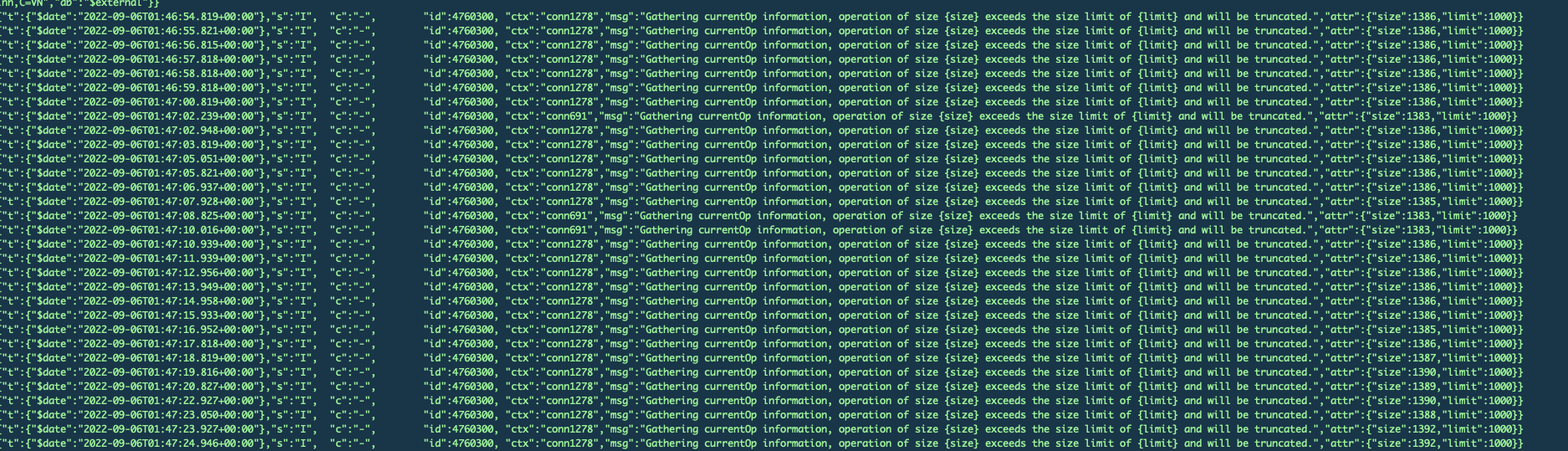Click conn1278 on the 01:47:12.956 line
Image resolution: width=1568 pixels, height=451 pixels.
coord(569,273)
